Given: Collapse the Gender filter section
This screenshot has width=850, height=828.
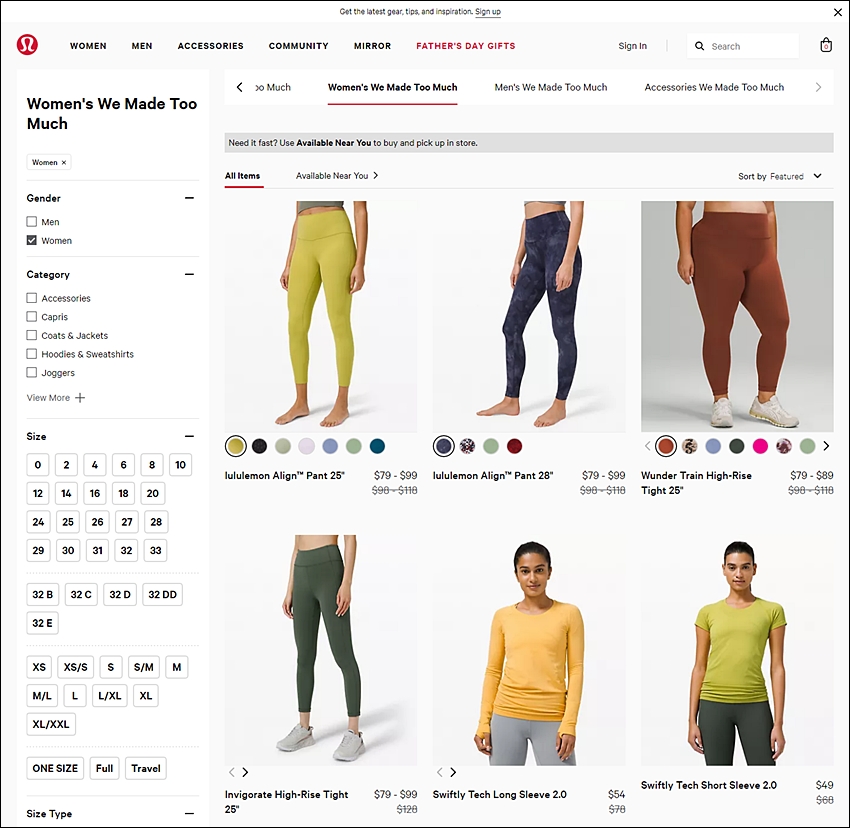Looking at the screenshot, I should [189, 198].
